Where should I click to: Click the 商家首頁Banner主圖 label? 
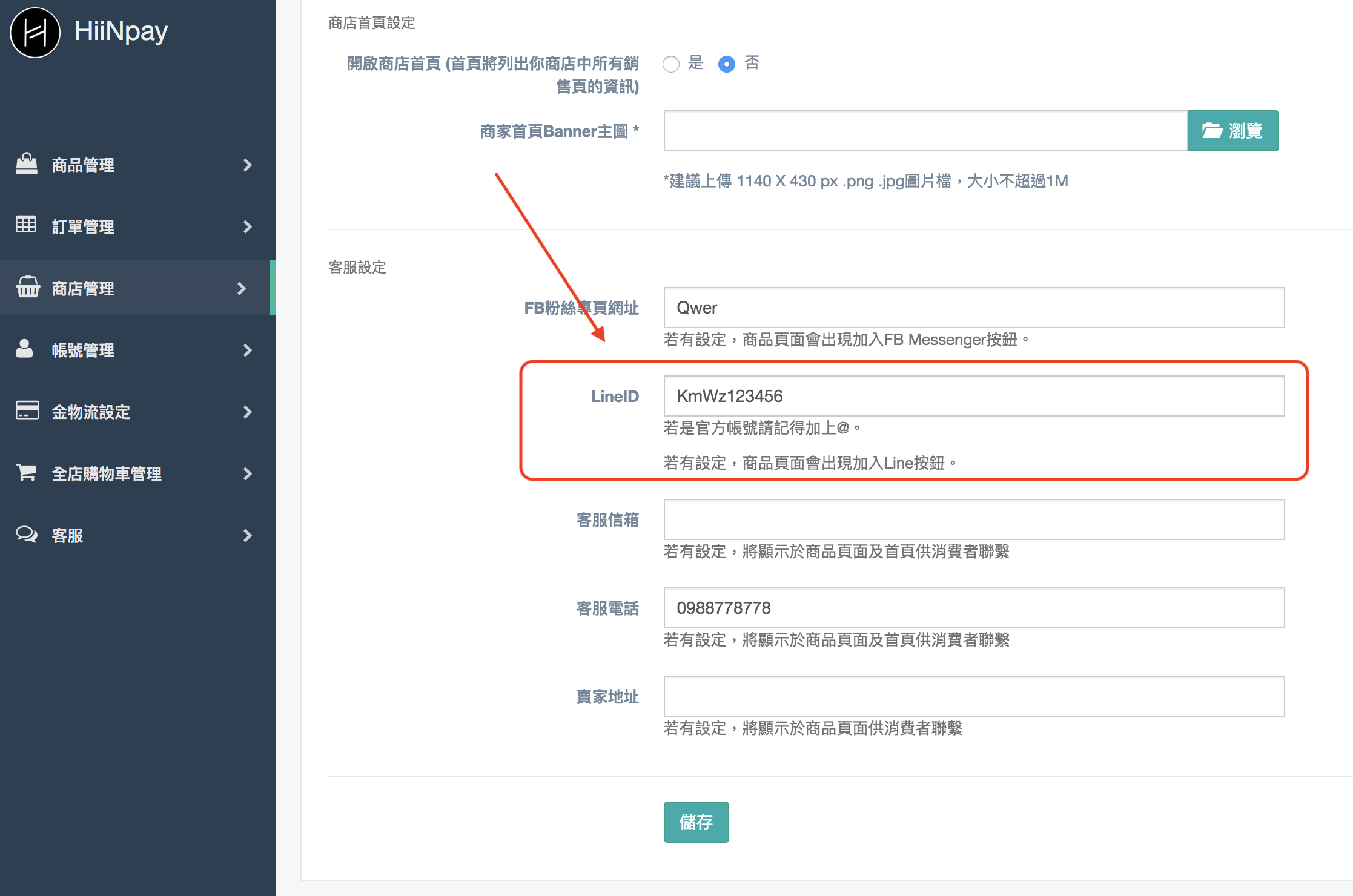pyautogui.click(x=560, y=131)
